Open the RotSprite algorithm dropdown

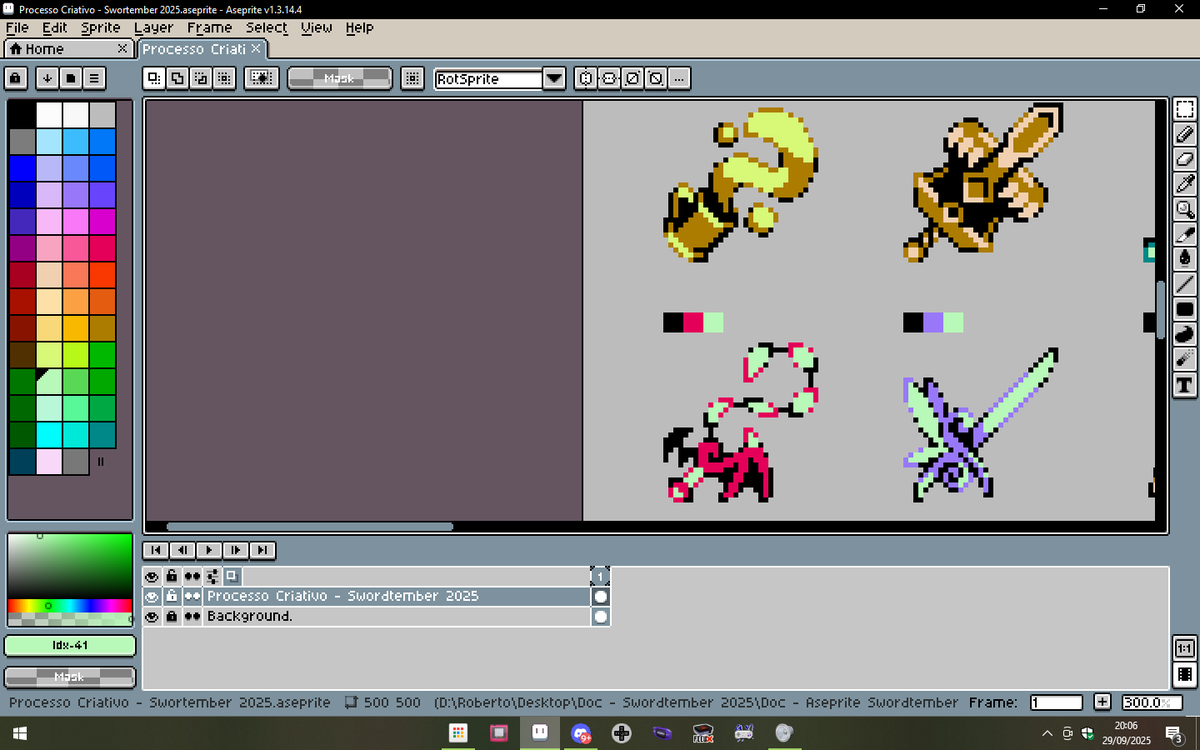pos(554,78)
